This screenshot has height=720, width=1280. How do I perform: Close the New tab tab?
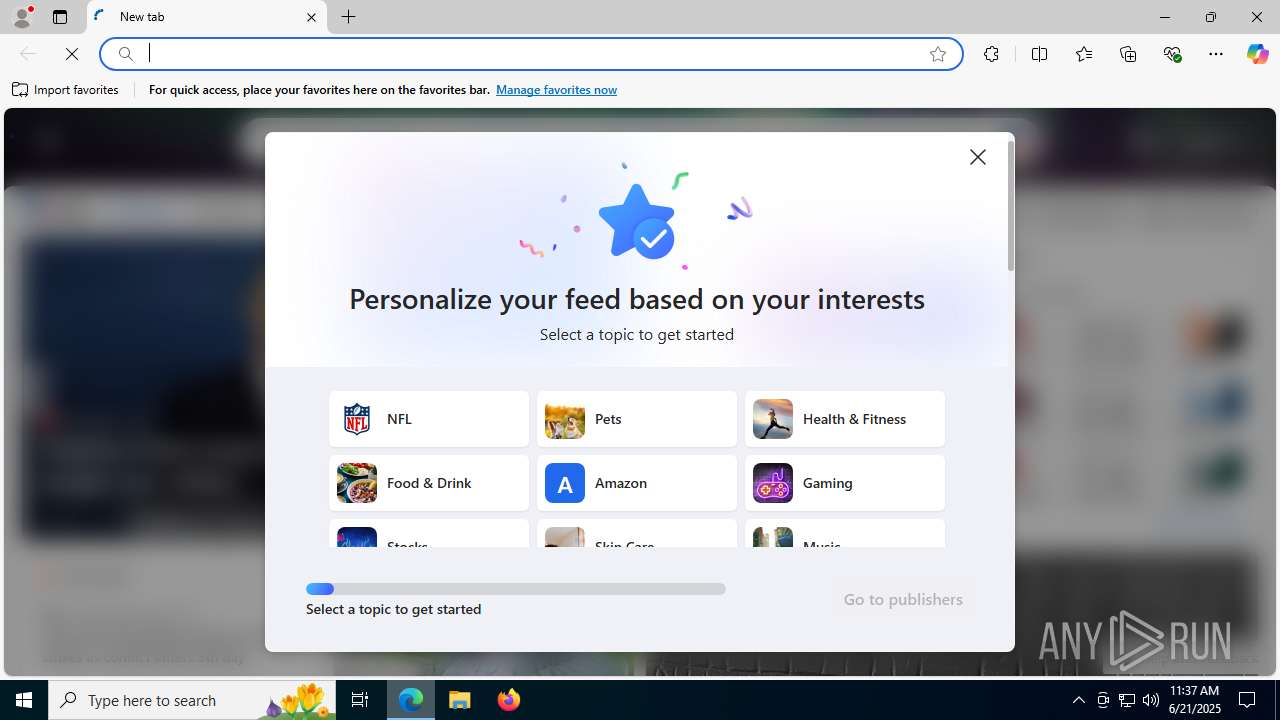tap(311, 17)
